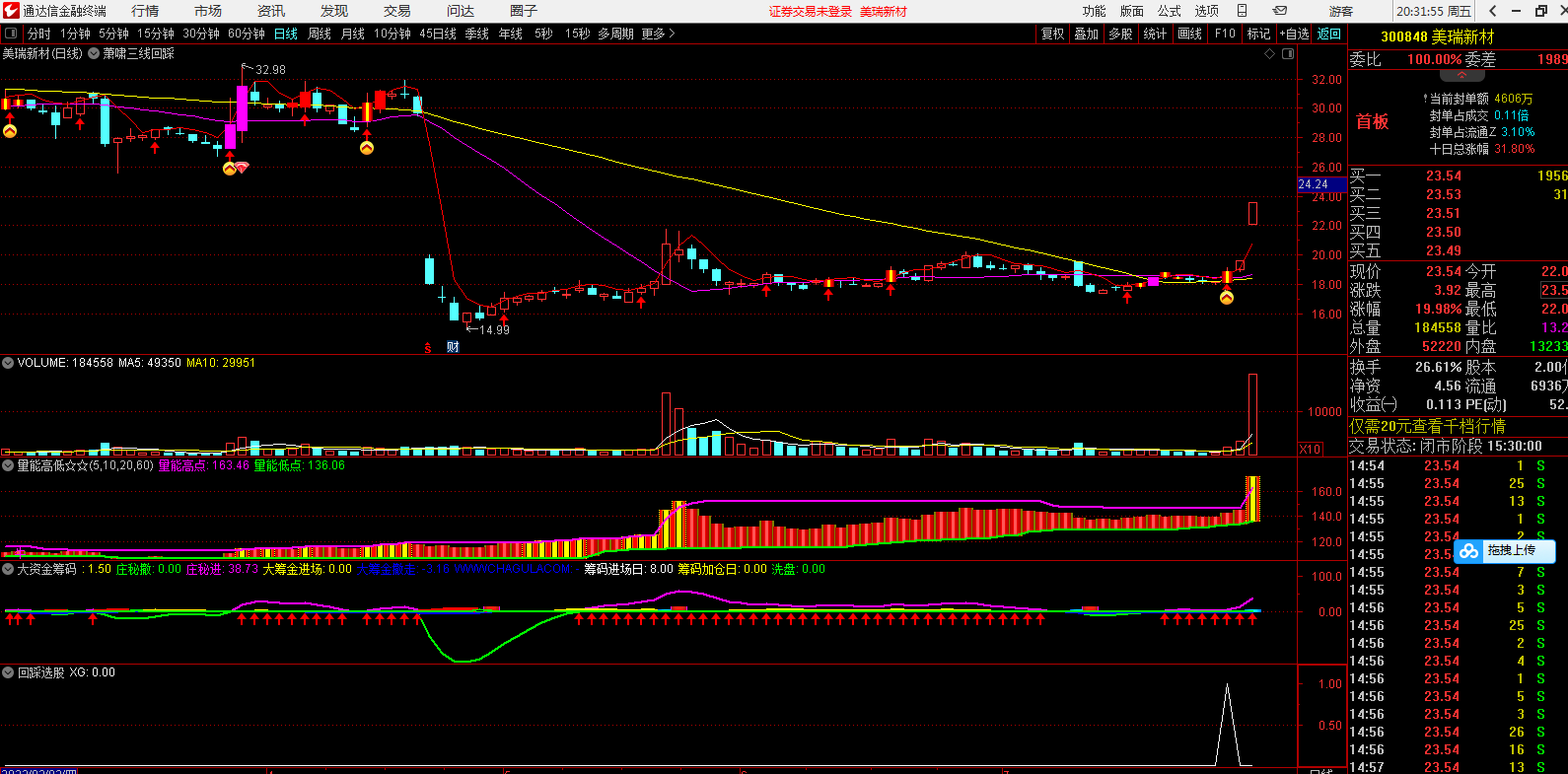The height and width of the screenshot is (774, 1568).
Task: Click the red 美瑞新材 title bar link
Action: point(884,11)
